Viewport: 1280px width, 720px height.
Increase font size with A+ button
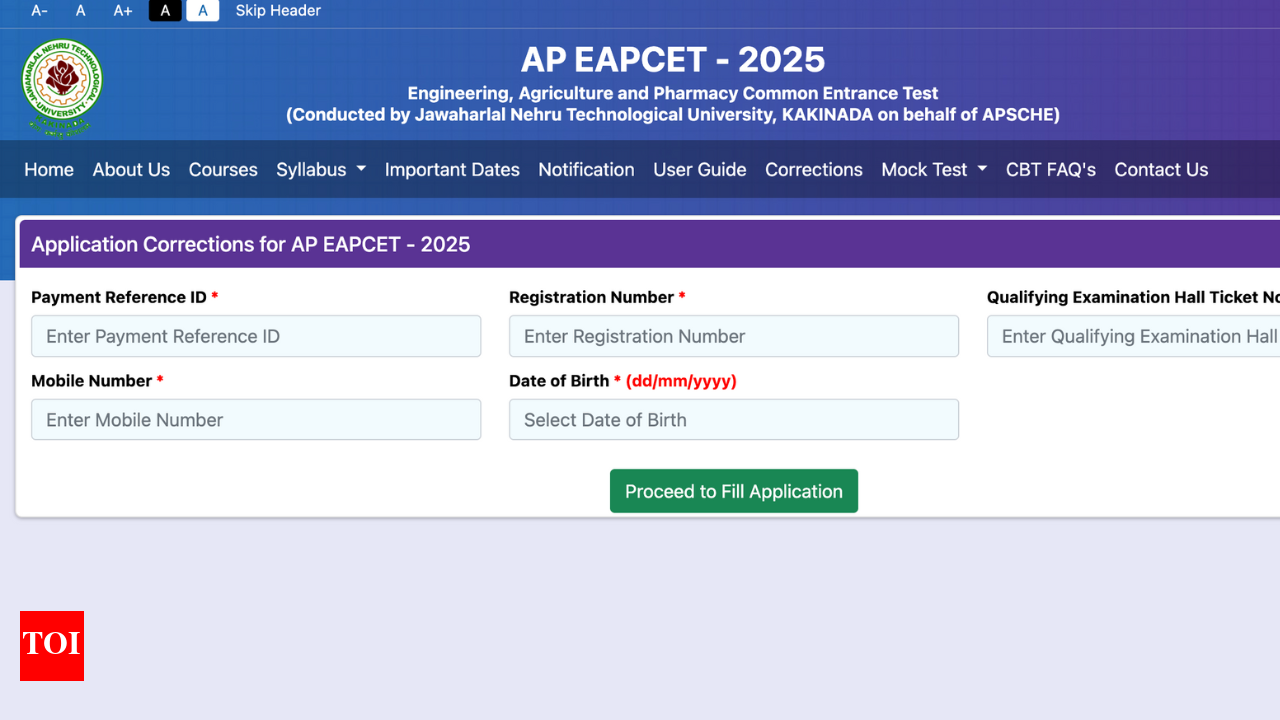click(x=123, y=11)
